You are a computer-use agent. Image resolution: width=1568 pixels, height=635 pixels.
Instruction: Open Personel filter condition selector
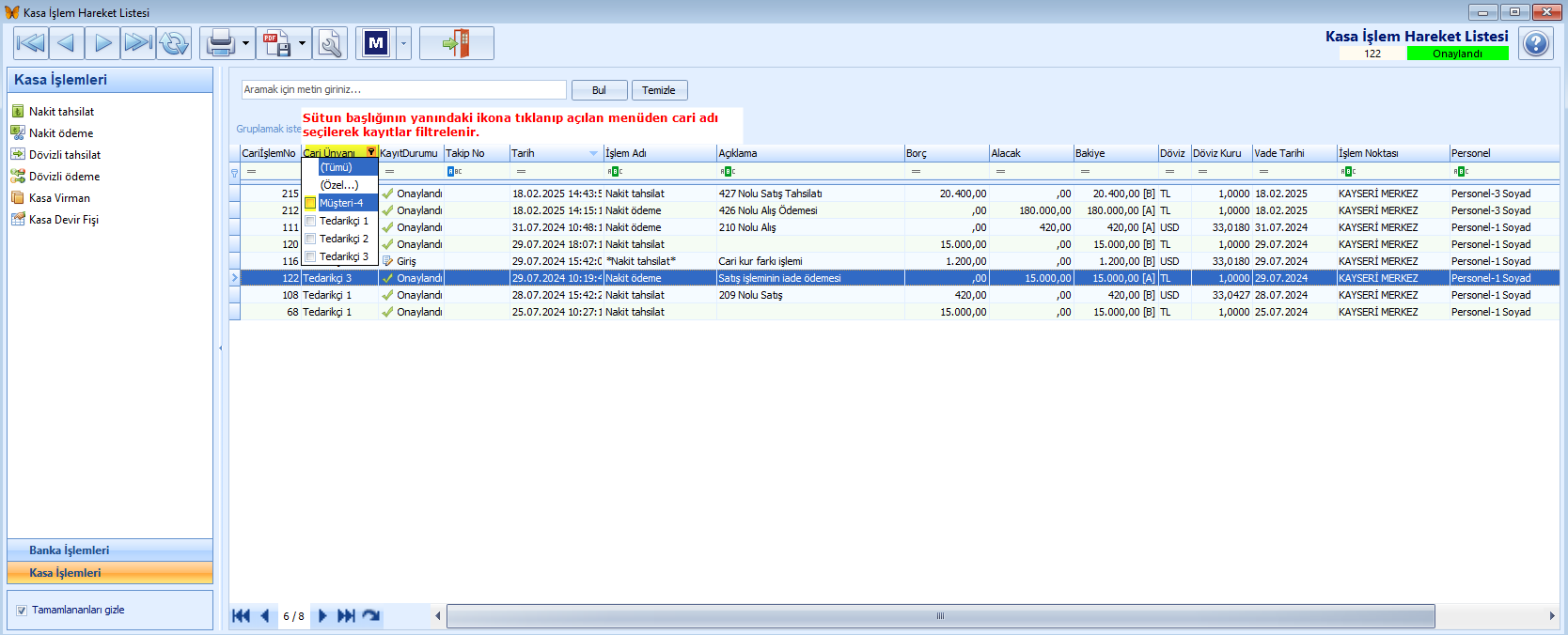(1461, 172)
